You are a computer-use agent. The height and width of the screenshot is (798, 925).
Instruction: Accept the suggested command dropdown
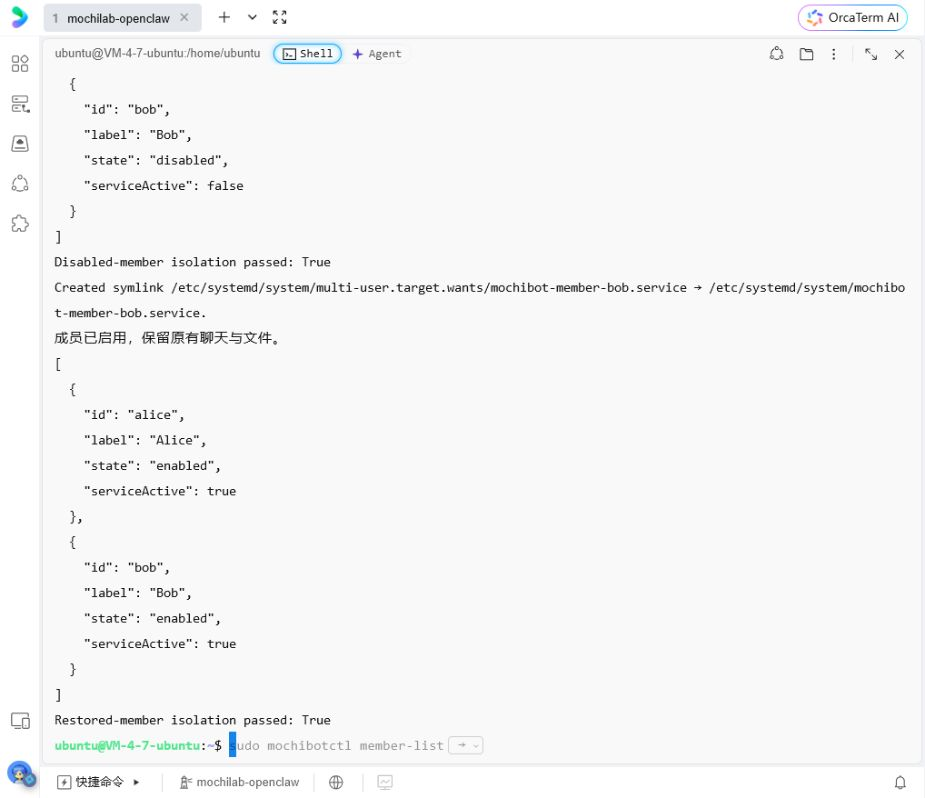tap(466, 746)
